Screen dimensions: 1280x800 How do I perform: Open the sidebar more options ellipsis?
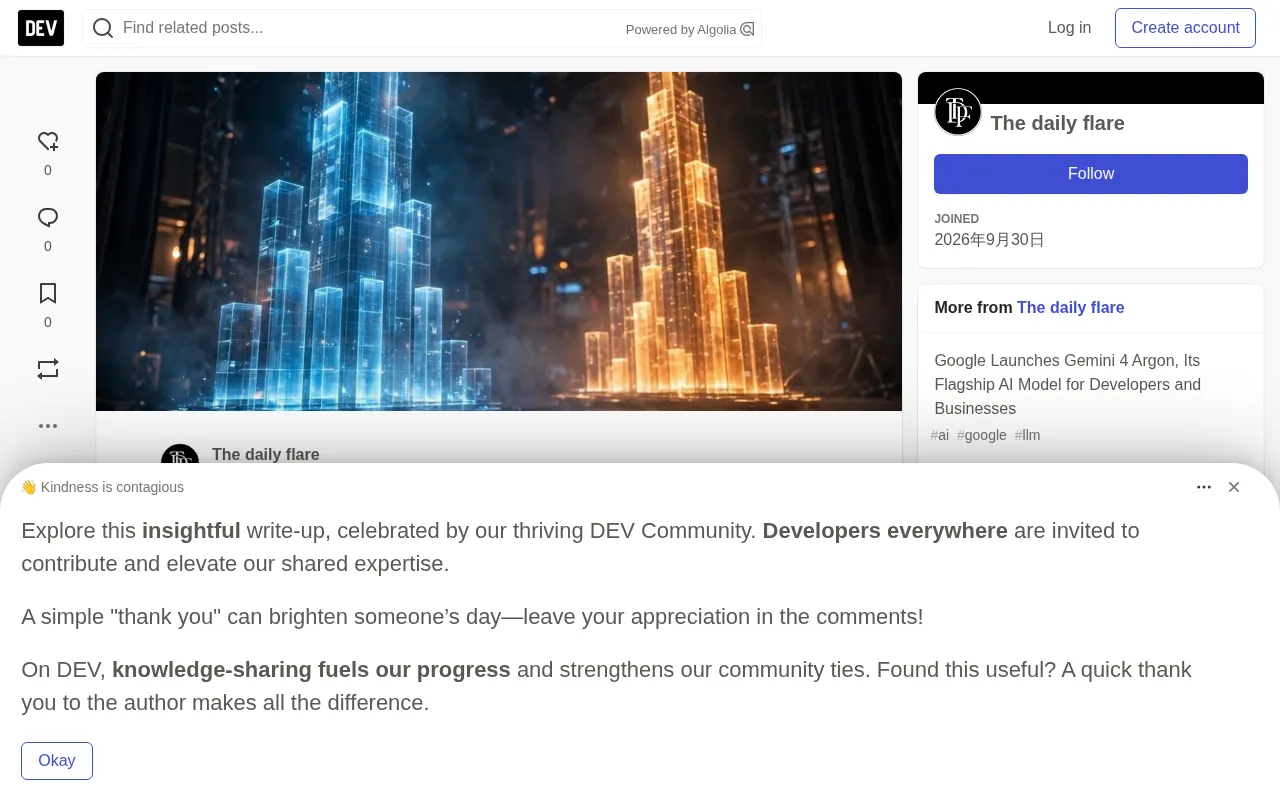click(48, 426)
